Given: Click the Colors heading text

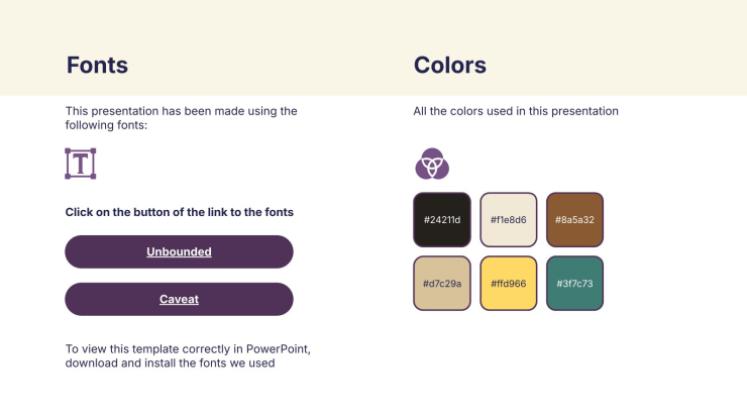Looking at the screenshot, I should (450, 65).
